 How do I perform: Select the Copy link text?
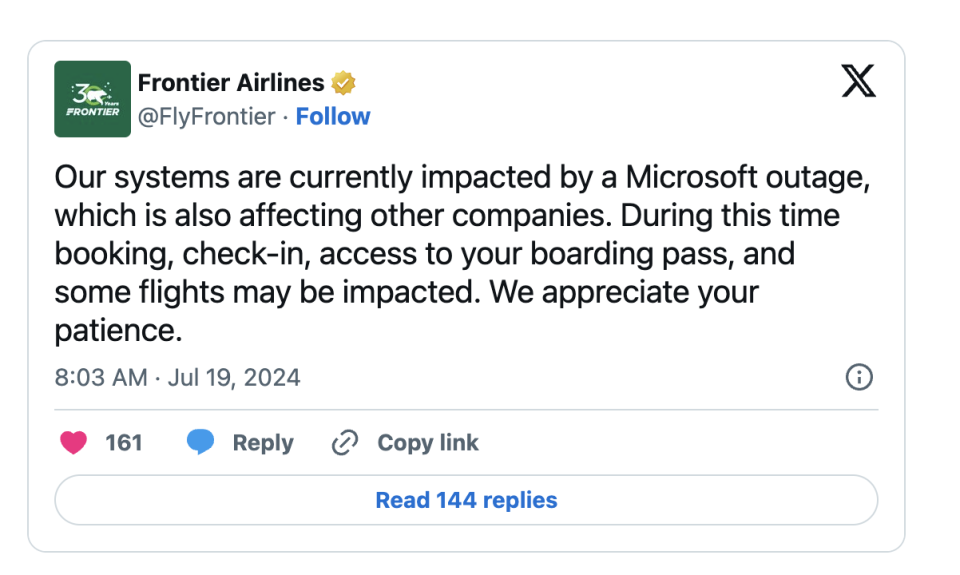pos(427,442)
